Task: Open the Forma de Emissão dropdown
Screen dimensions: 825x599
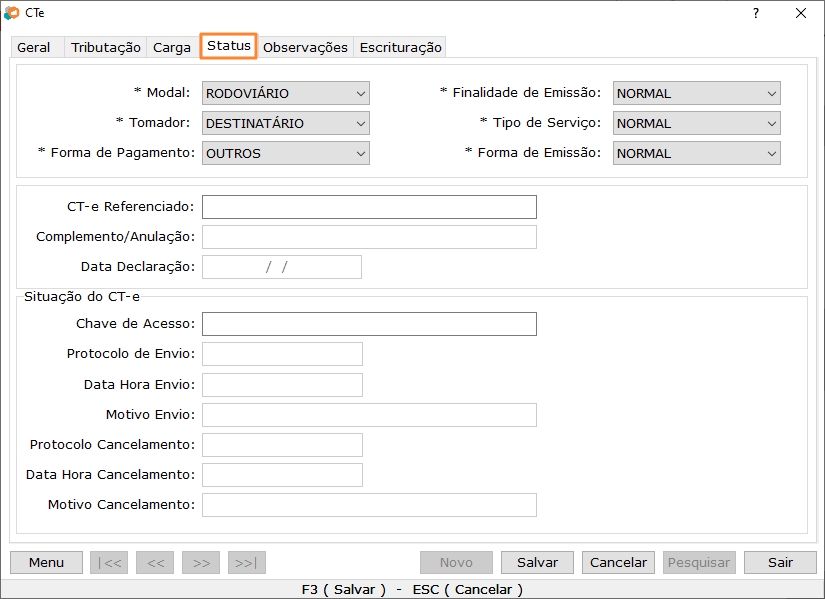Action: click(x=696, y=153)
